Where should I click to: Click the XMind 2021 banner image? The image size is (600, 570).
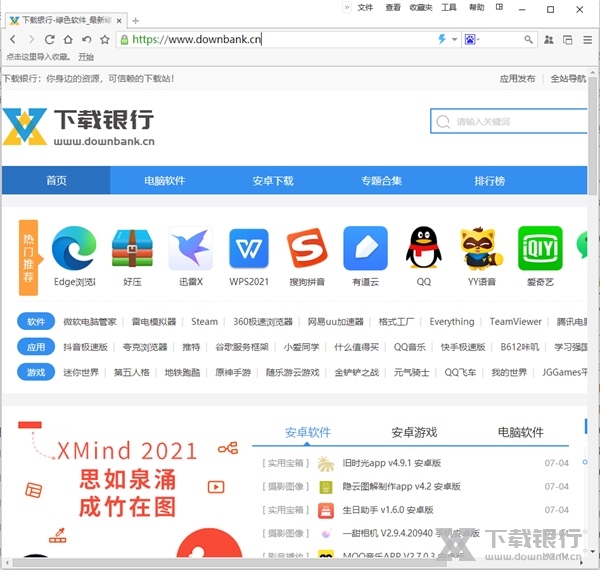128,488
